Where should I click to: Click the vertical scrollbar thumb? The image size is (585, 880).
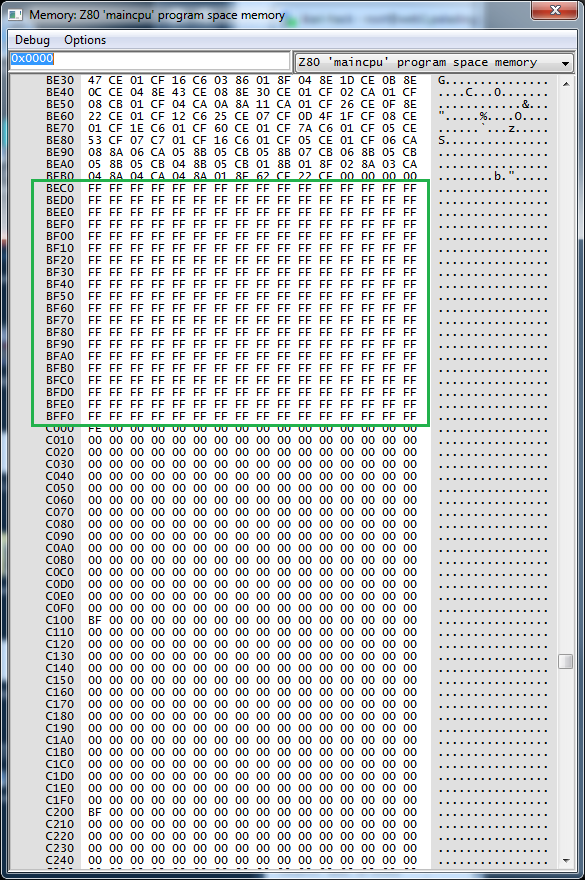[x=566, y=661]
